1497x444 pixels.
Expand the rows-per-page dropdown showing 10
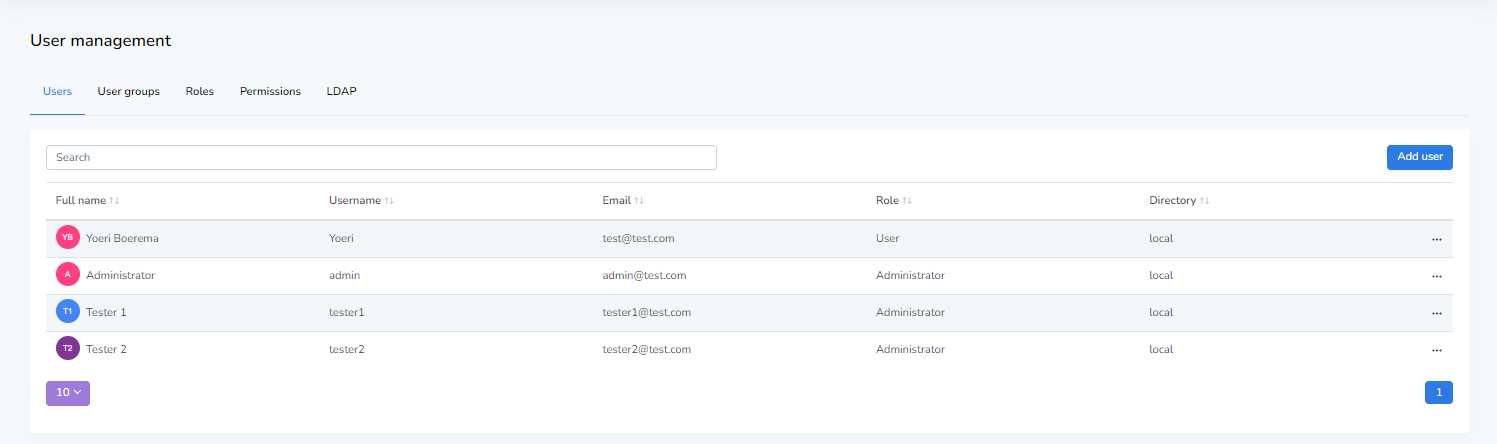coord(68,393)
